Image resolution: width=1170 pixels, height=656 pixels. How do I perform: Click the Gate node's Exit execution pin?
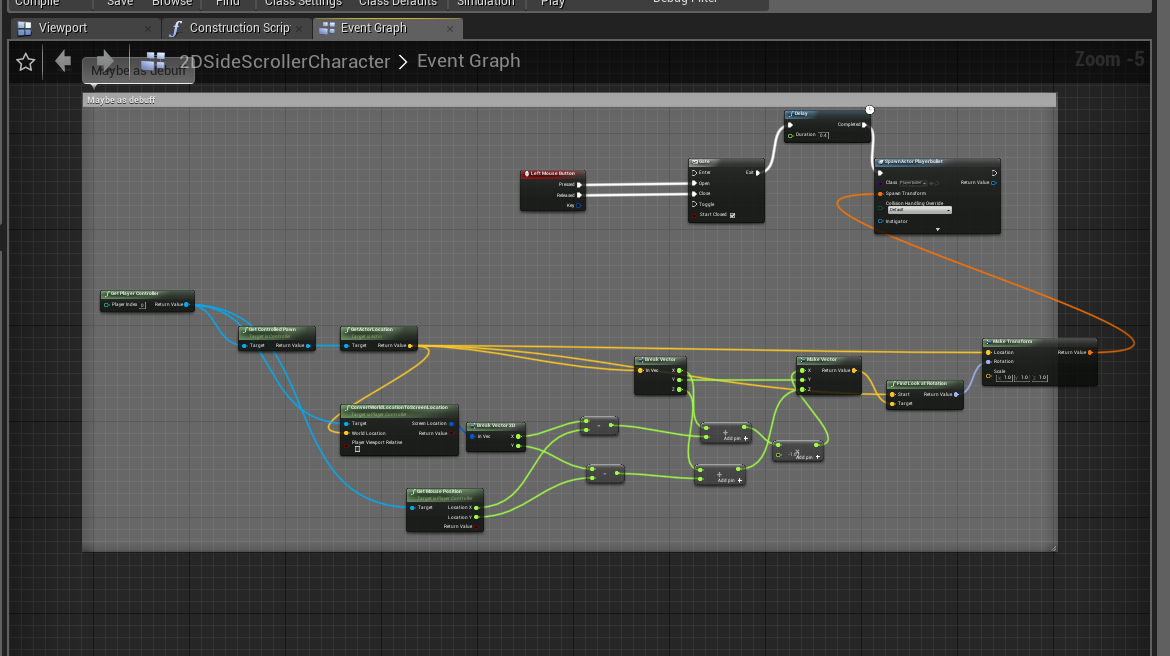click(x=759, y=172)
